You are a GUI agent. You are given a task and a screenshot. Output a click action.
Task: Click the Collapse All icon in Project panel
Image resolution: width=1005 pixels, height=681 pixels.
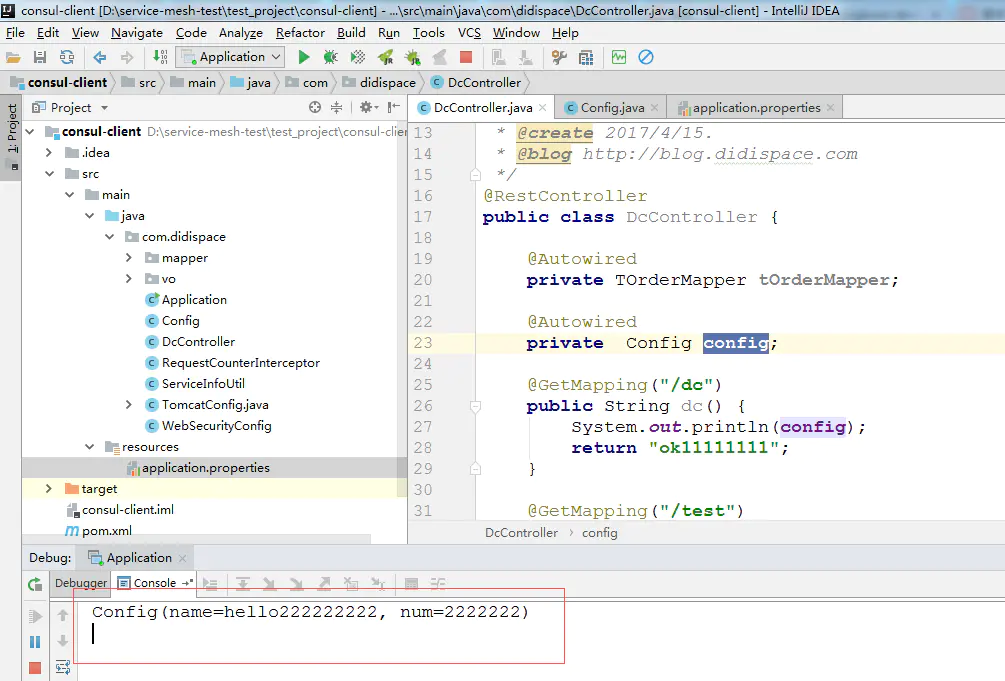click(336, 108)
